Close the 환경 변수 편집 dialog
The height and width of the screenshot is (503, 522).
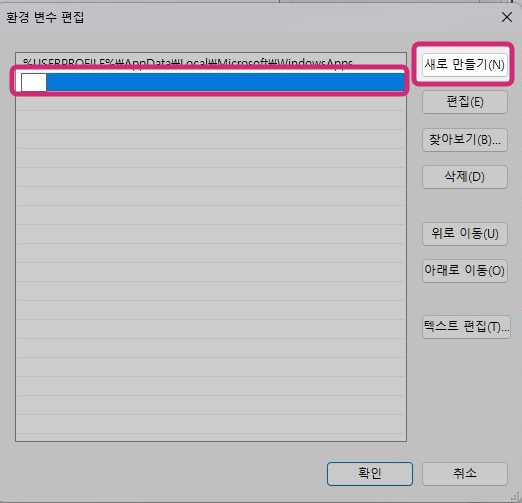coord(507,17)
